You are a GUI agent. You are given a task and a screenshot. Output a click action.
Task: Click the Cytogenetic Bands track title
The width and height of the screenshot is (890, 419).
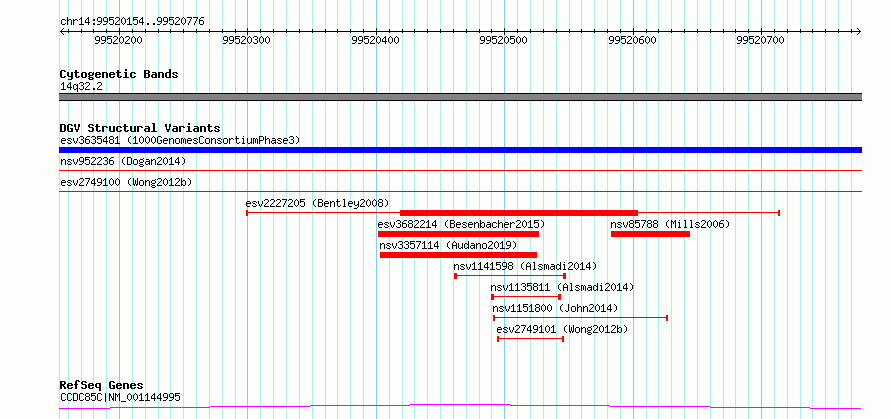[x=119, y=74]
